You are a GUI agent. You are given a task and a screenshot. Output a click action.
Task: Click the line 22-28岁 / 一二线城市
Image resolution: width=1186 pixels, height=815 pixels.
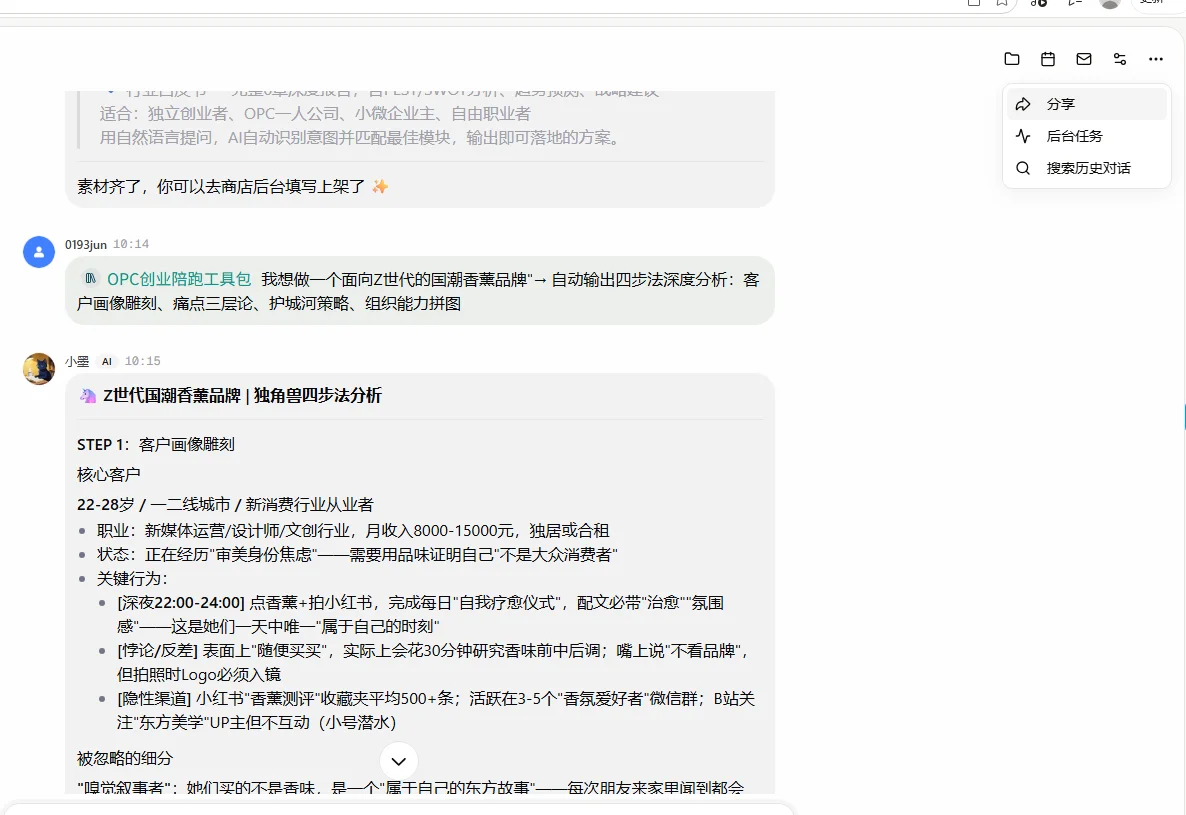tap(225, 504)
